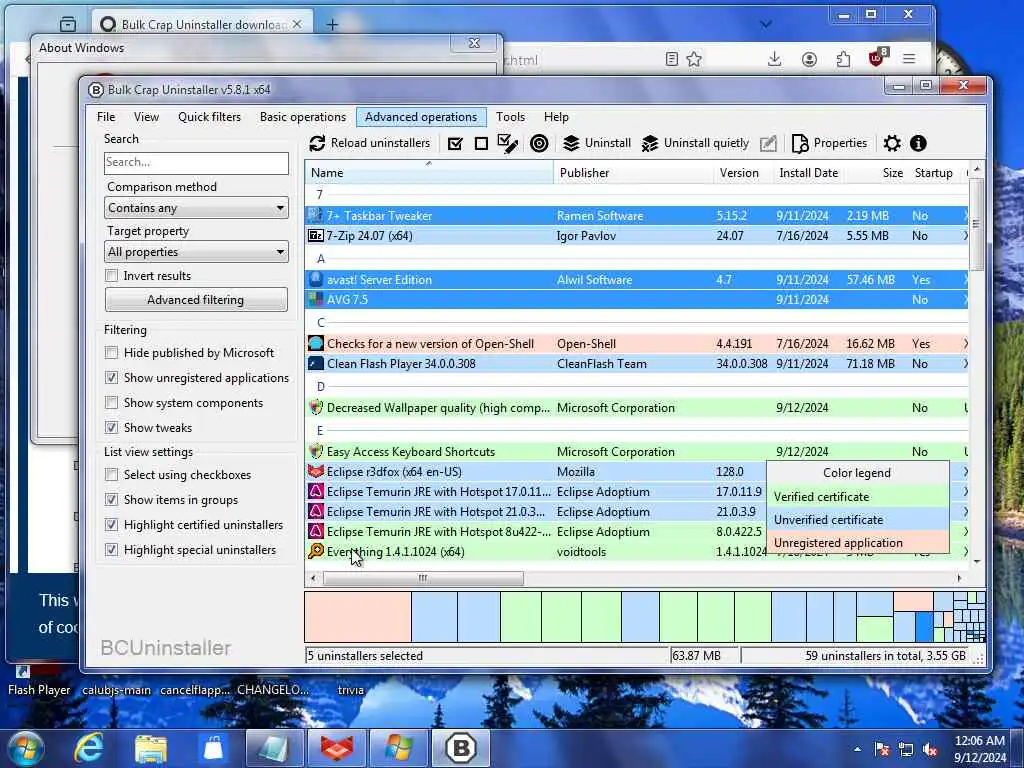This screenshot has height=768, width=1024.
Task: Open settings gear in the toolbar
Action: (x=892, y=143)
